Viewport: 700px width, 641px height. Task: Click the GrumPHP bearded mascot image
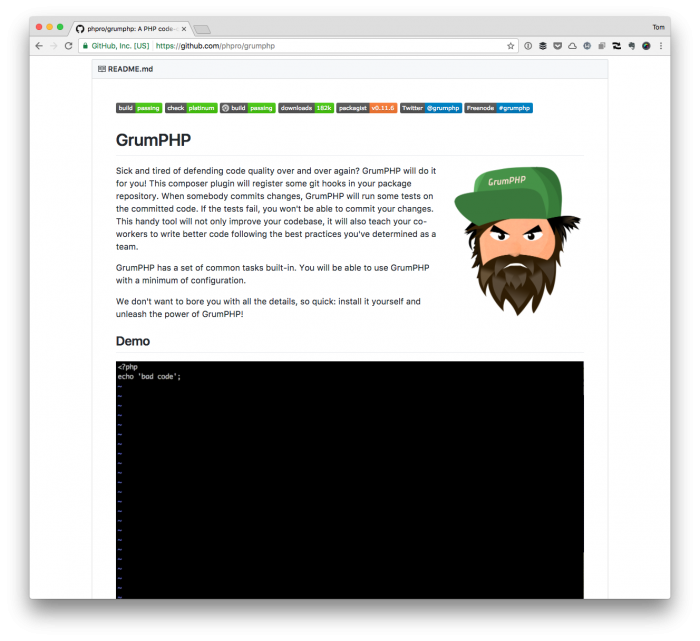pos(517,241)
